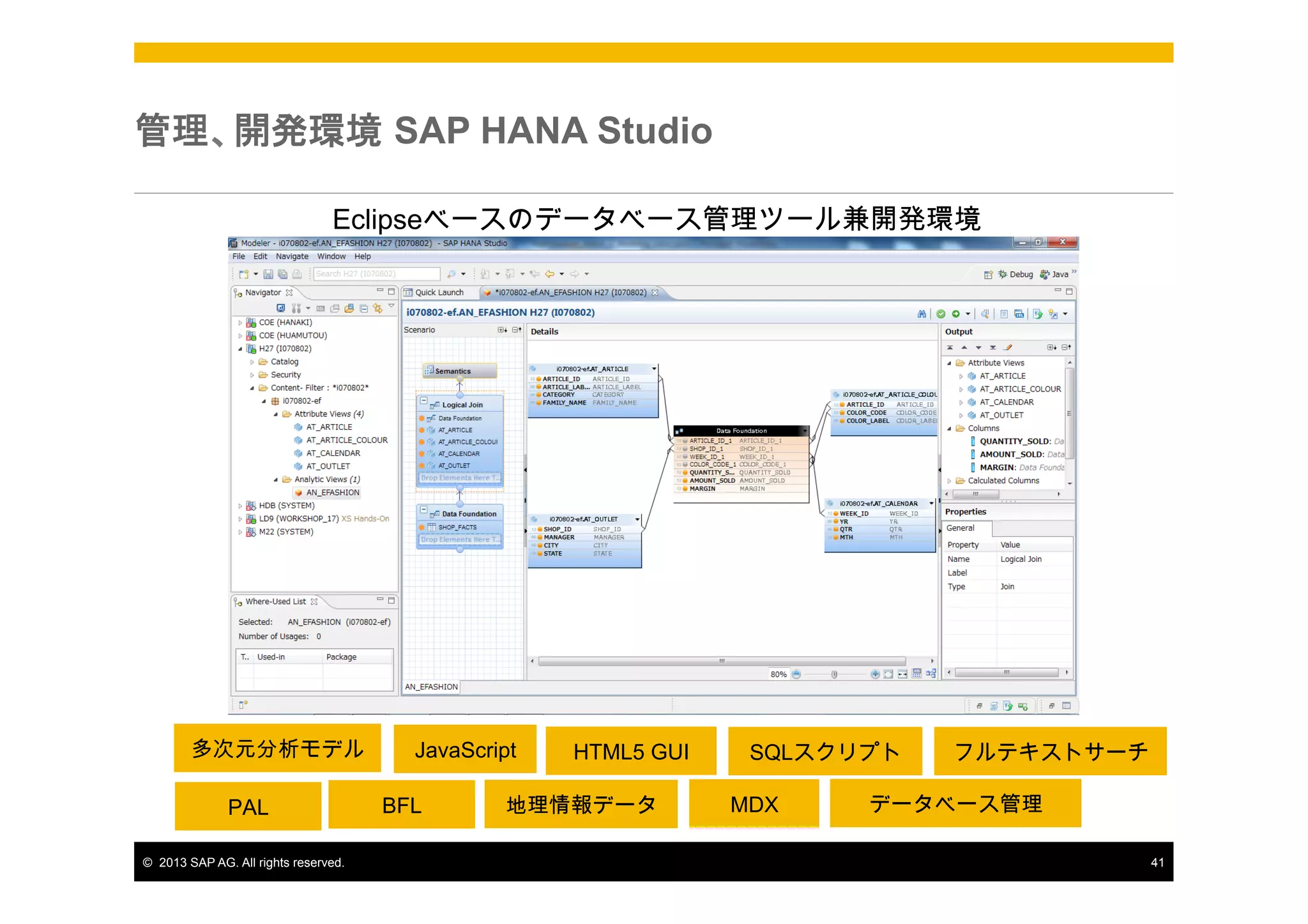Collapse the Data Foundation node minus box
This screenshot has height=924, width=1308.
(x=423, y=510)
